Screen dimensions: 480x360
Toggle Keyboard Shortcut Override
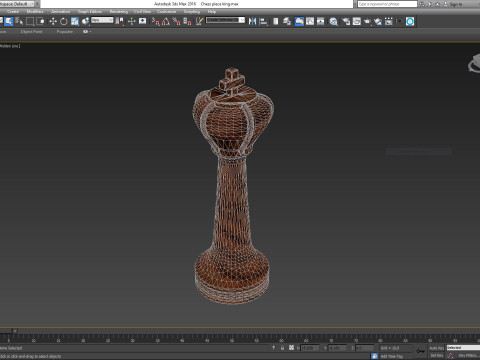tap(143, 21)
